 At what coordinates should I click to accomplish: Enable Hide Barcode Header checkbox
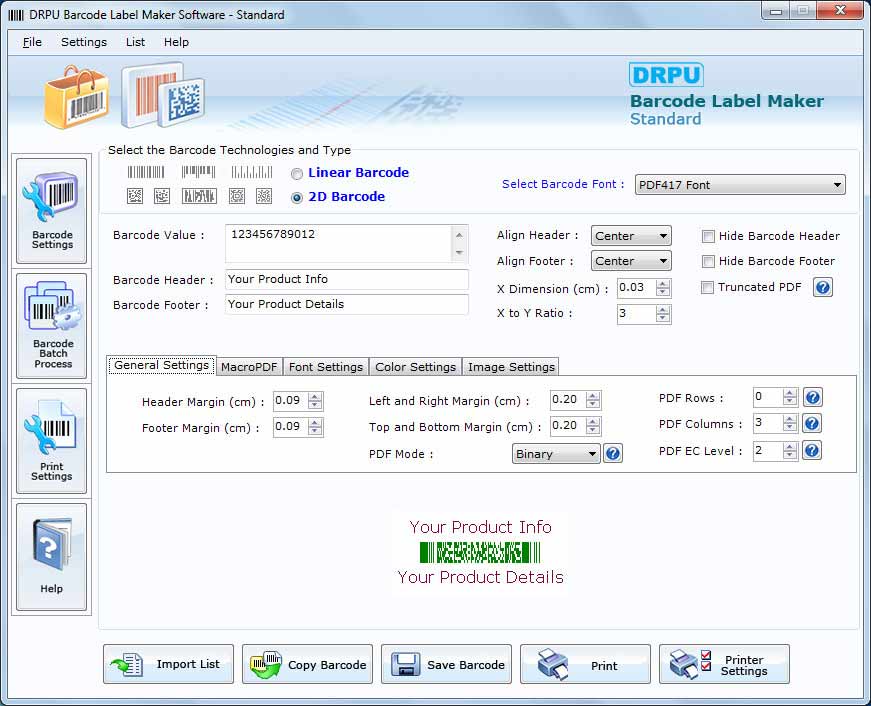tap(708, 237)
